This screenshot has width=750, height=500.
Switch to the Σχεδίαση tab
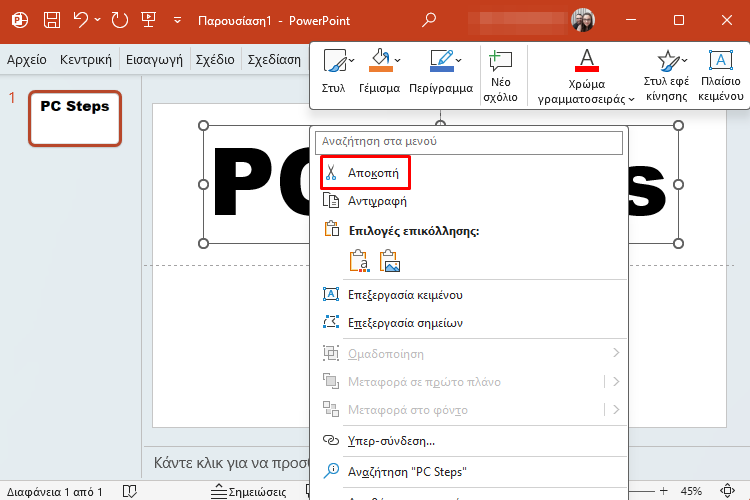[274, 59]
